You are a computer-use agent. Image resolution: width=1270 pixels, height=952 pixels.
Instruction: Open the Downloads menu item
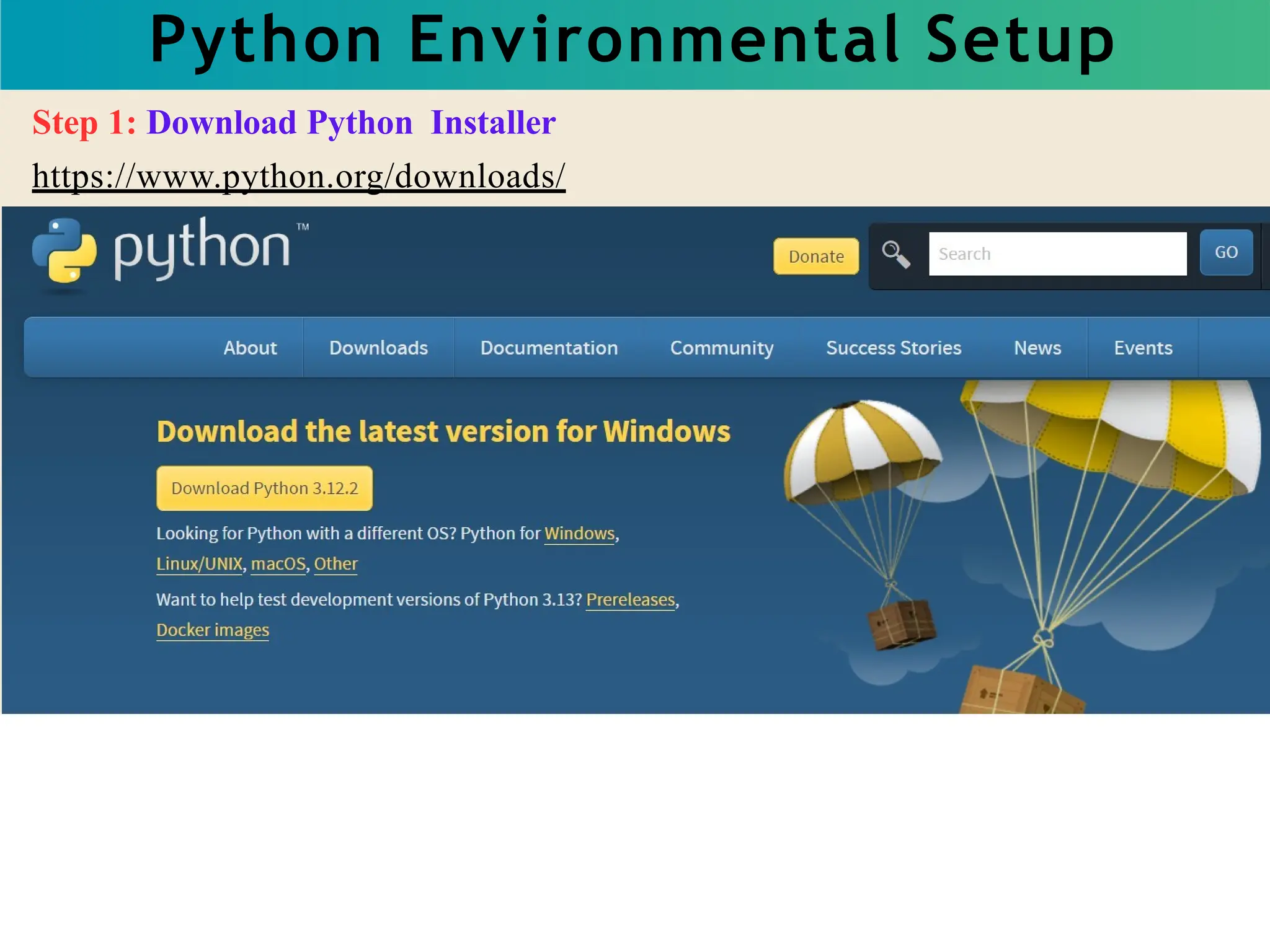[x=378, y=348]
